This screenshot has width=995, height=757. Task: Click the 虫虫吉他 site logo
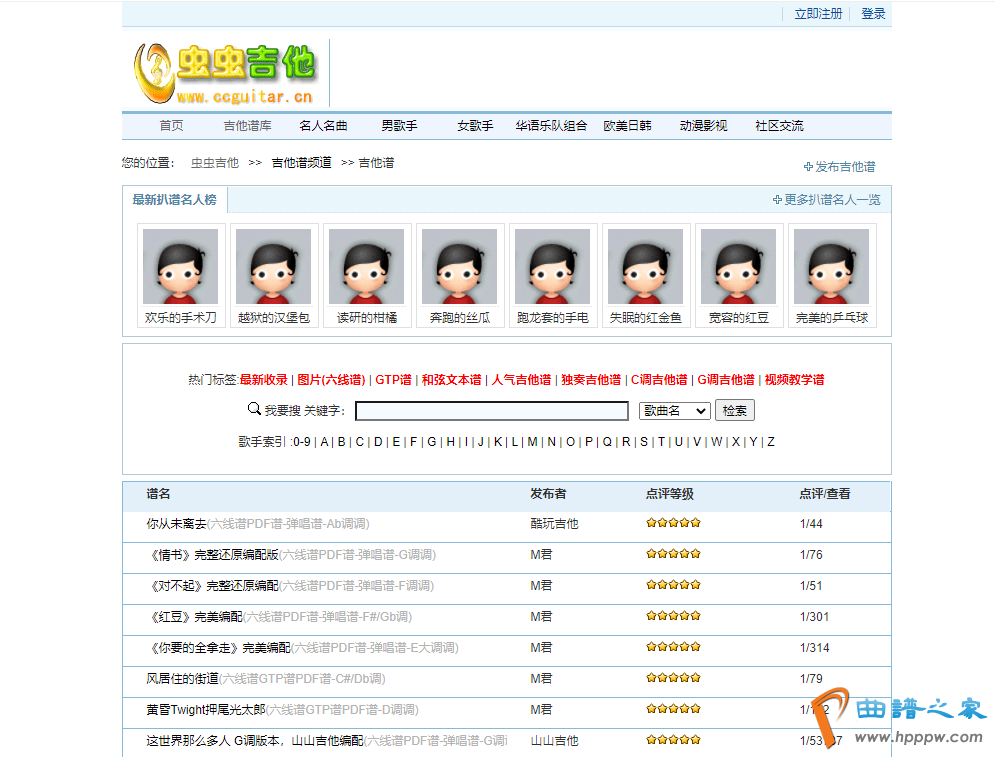225,72
